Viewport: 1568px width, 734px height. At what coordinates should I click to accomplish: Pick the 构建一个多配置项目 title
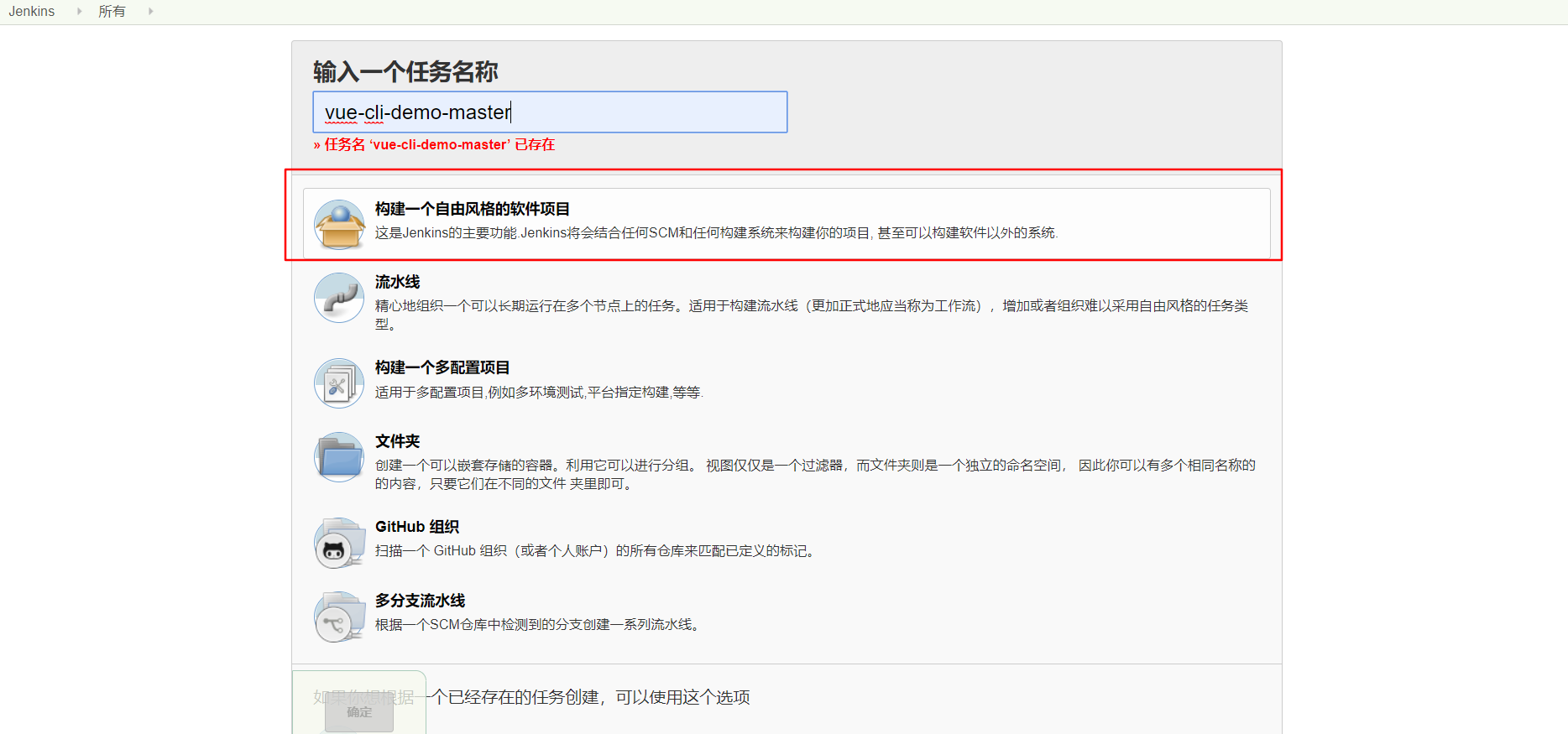[x=442, y=367]
